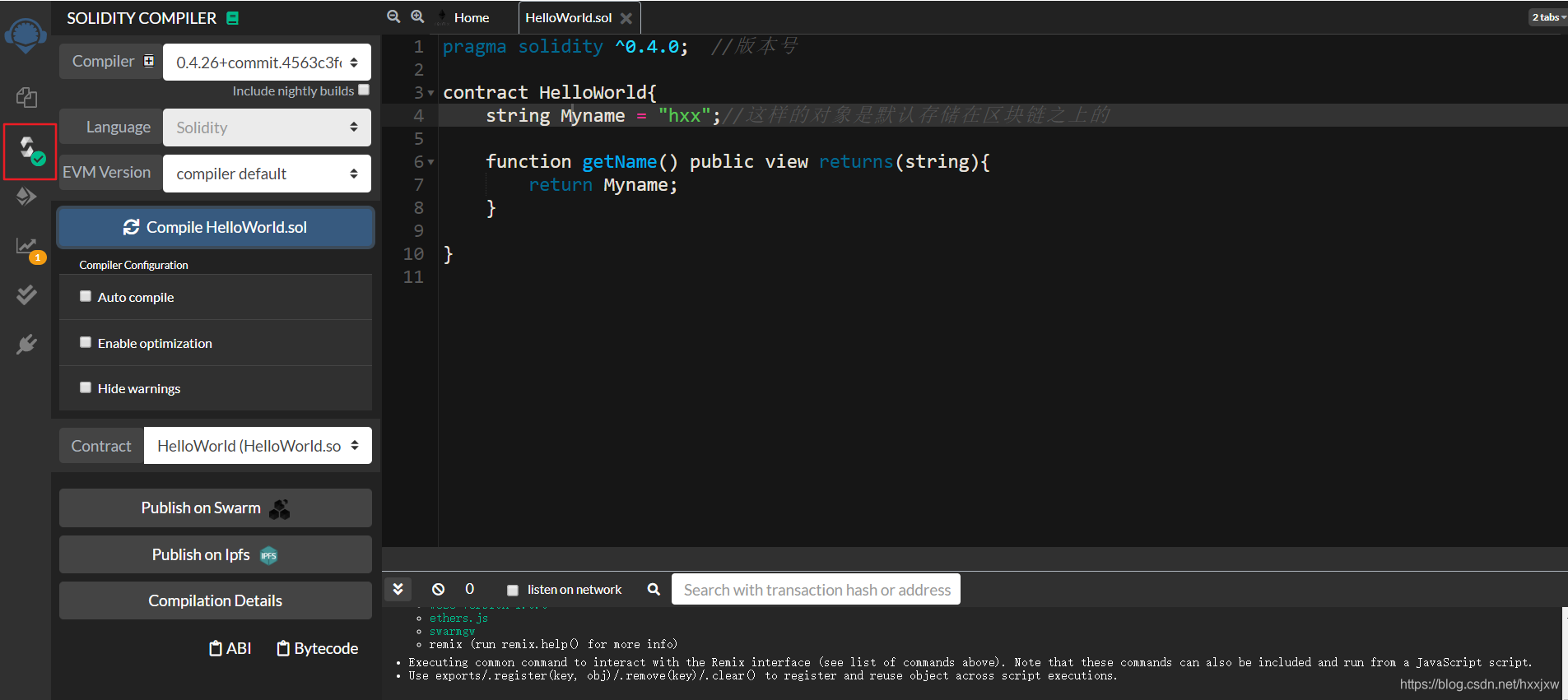Open the compiler version dropdown

coord(267,63)
